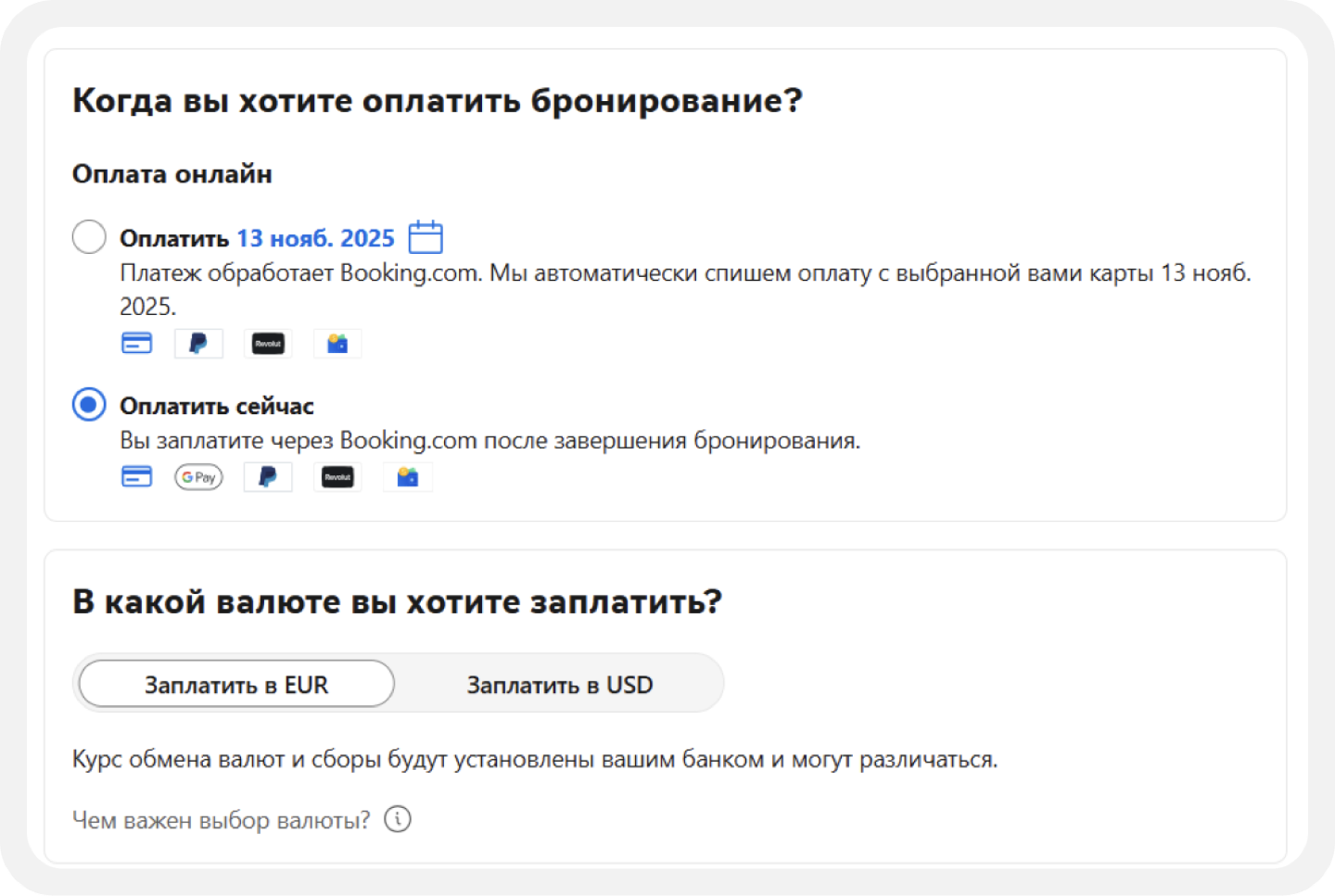Click credit card icon under the 13 нояб. option
Image resolution: width=1335 pixels, height=896 pixels.
point(137,344)
